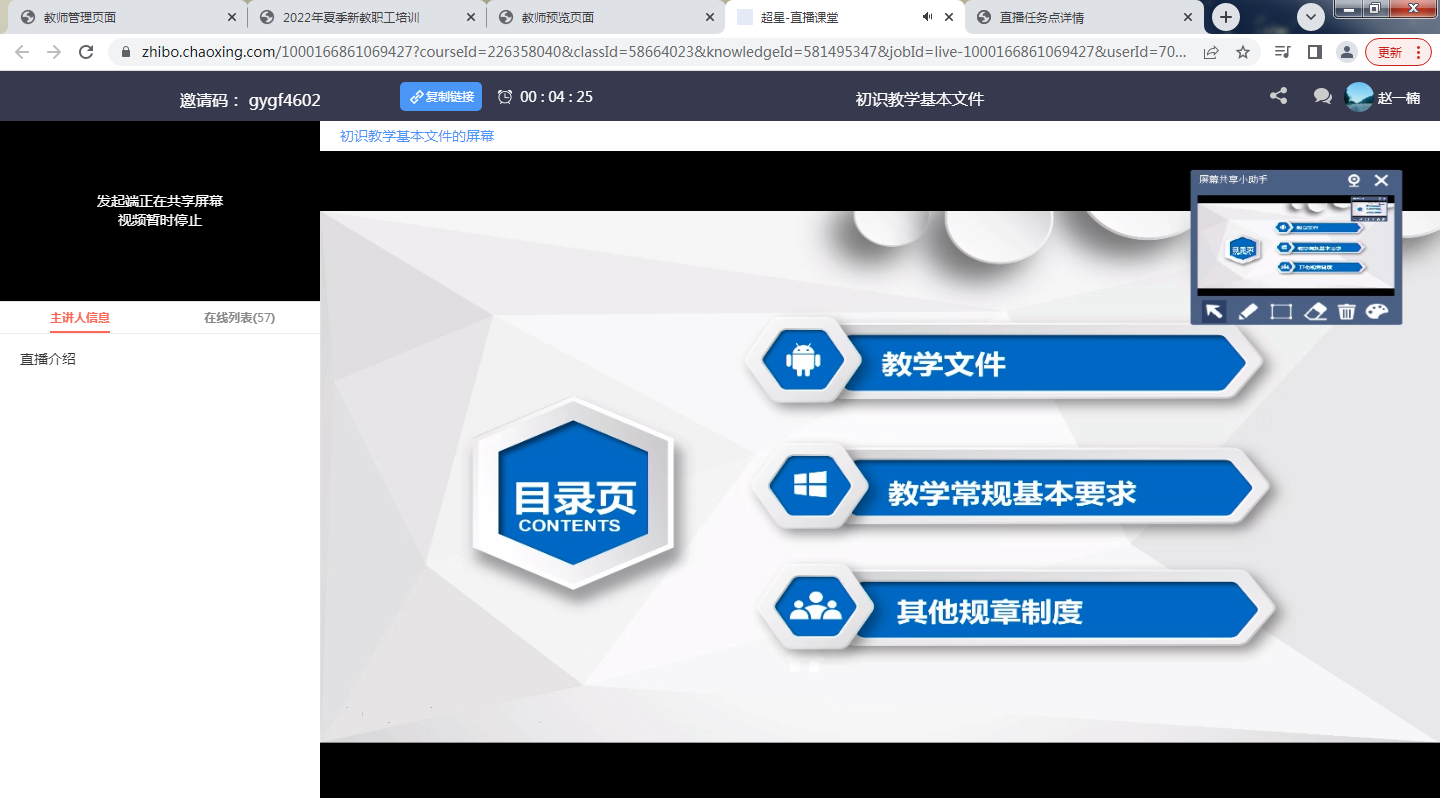Select the 主讲人信息 tab

(80, 318)
